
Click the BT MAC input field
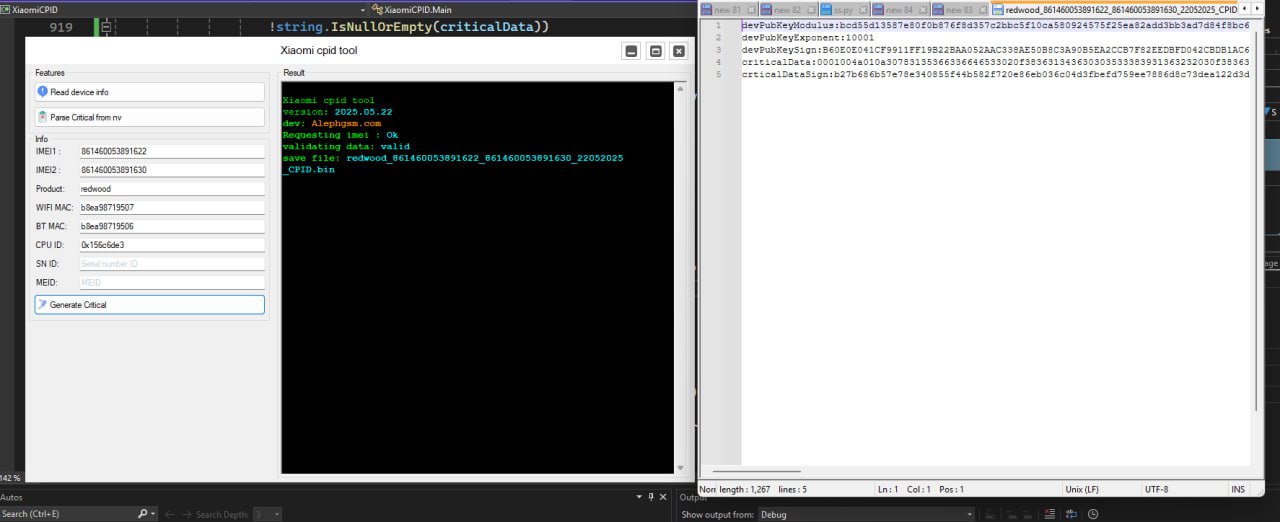171,226
